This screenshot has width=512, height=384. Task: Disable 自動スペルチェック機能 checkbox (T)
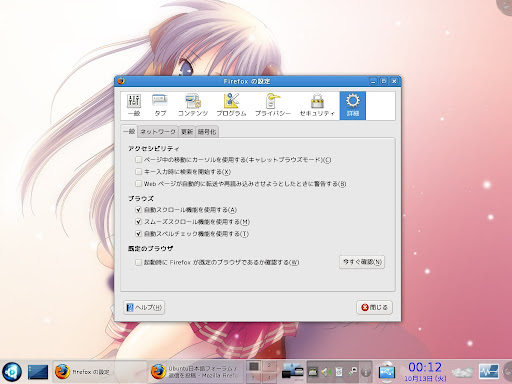click(138, 234)
